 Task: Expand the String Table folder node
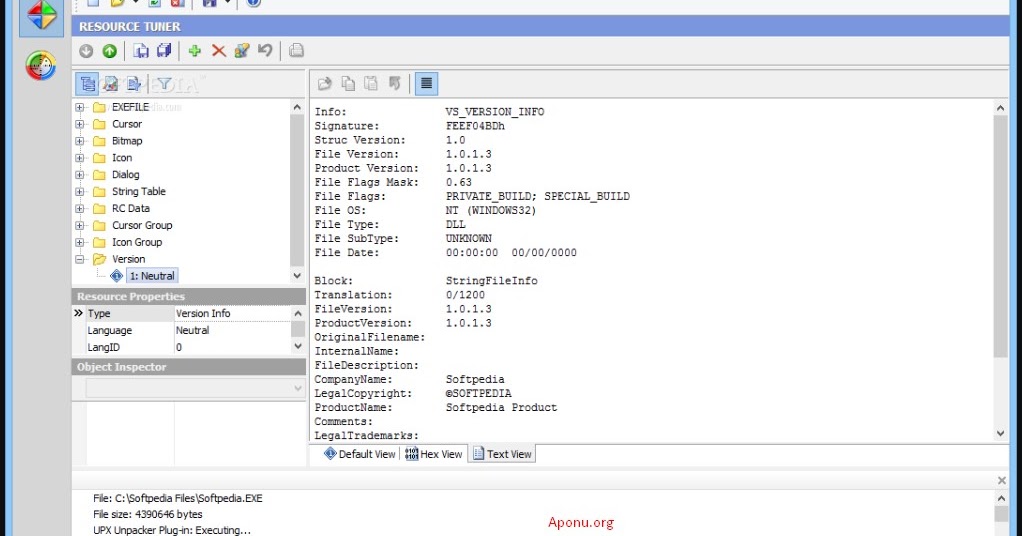pyautogui.click(x=80, y=192)
